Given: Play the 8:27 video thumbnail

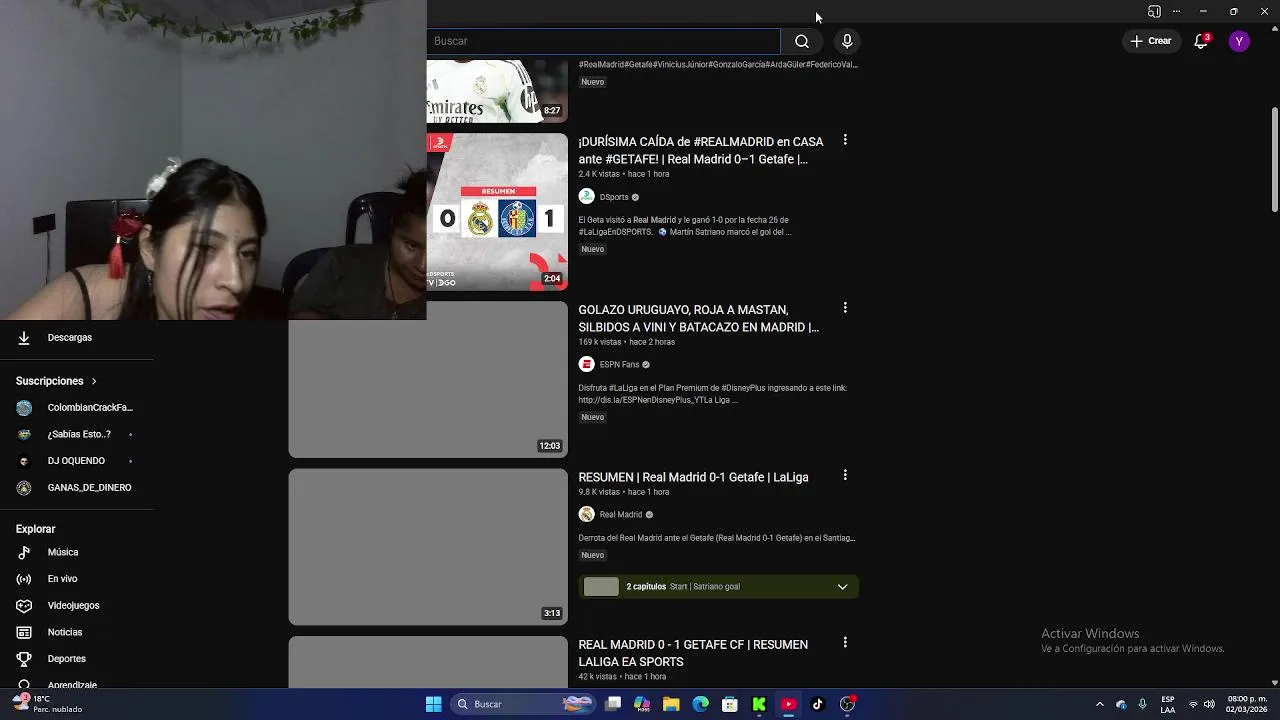Looking at the screenshot, I should pyautogui.click(x=497, y=91).
